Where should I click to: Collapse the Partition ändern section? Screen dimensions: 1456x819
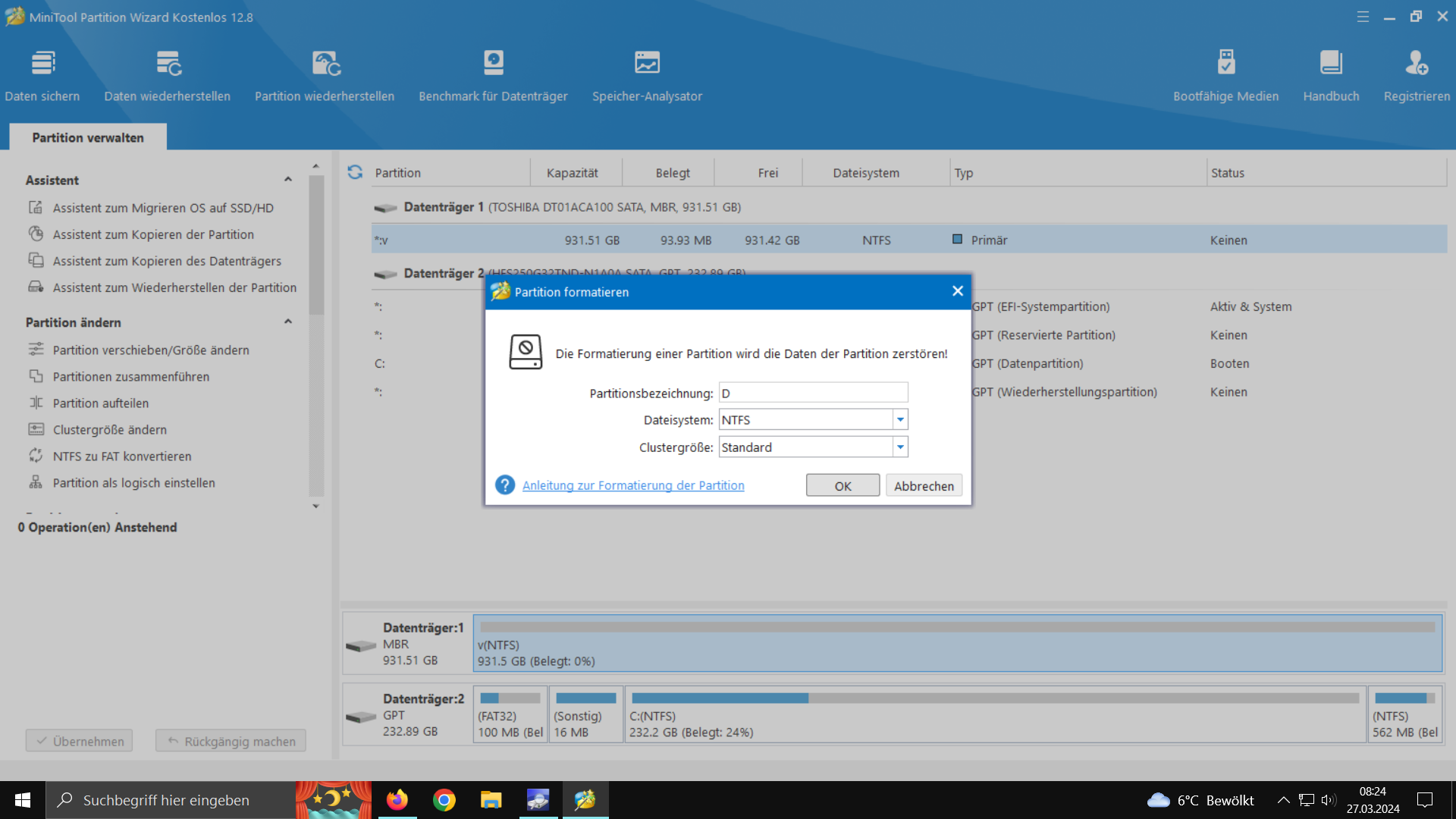tap(288, 322)
